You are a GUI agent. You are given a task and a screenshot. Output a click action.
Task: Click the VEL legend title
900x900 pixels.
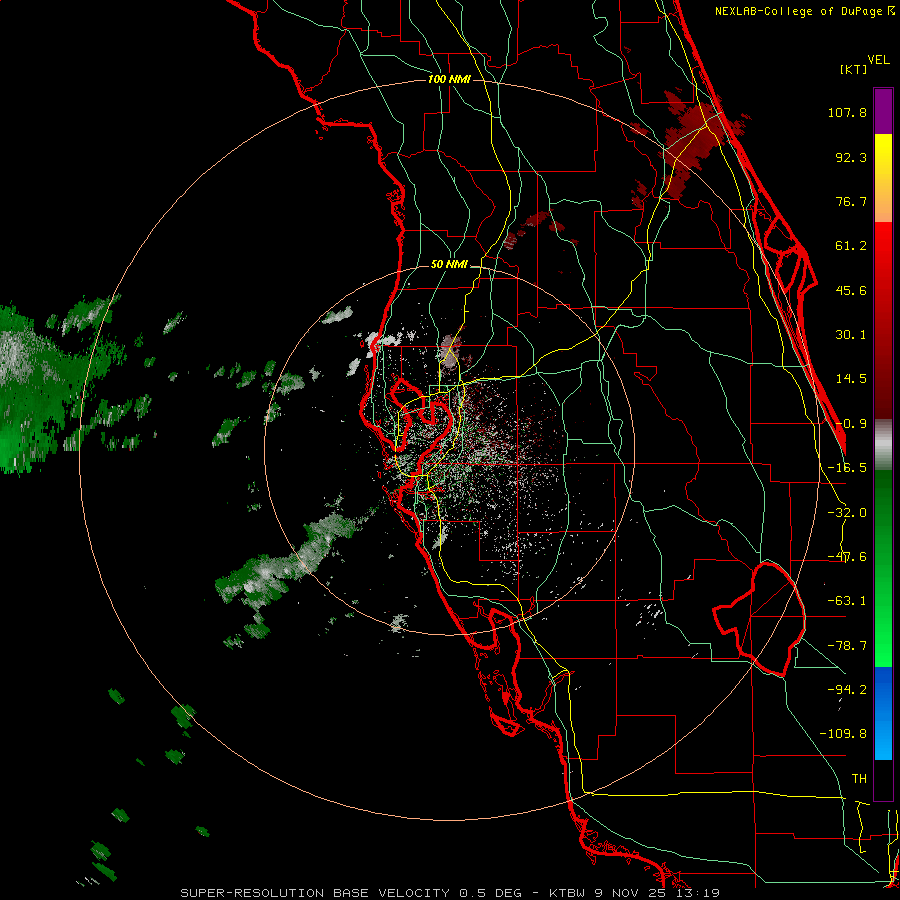point(879,60)
